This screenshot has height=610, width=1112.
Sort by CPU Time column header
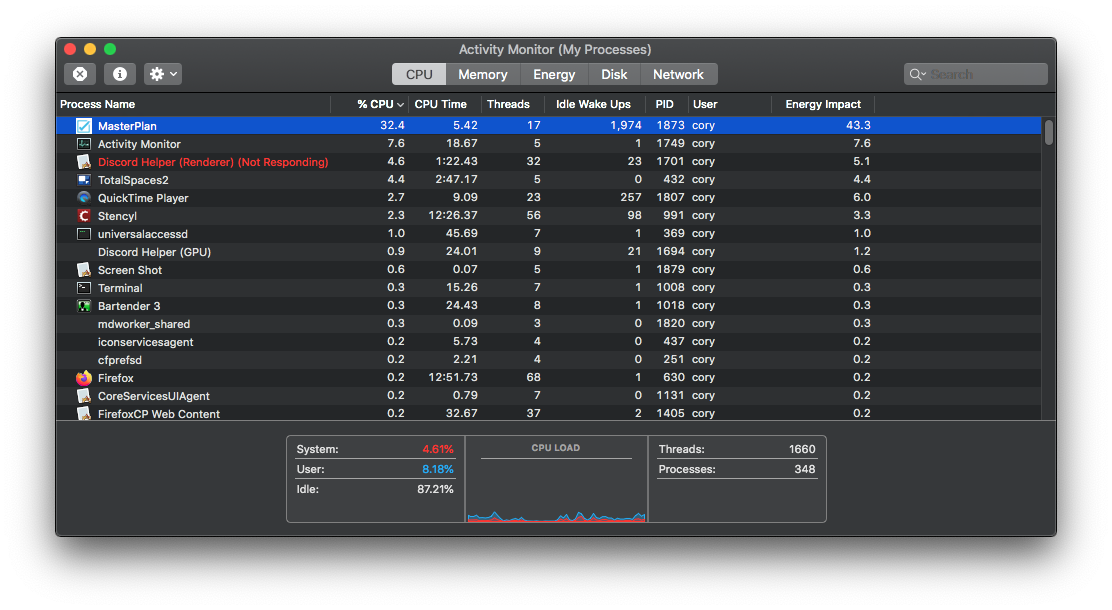tap(440, 104)
